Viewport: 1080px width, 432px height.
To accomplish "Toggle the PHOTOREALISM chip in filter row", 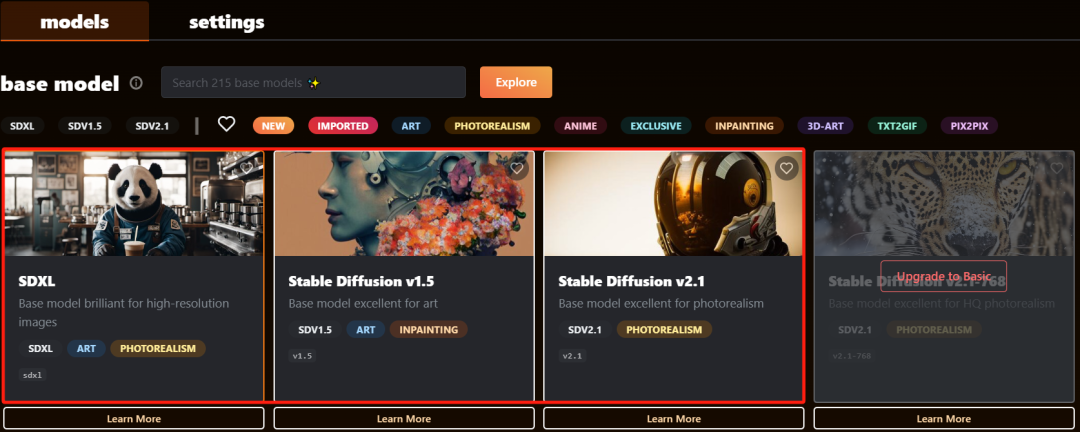I will click(492, 126).
